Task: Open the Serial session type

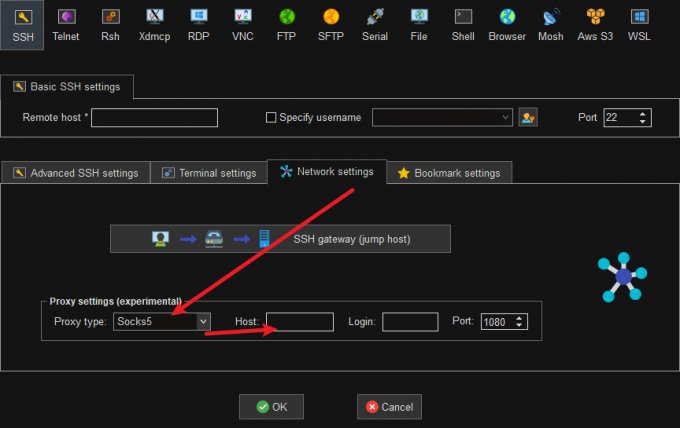Action: point(375,25)
